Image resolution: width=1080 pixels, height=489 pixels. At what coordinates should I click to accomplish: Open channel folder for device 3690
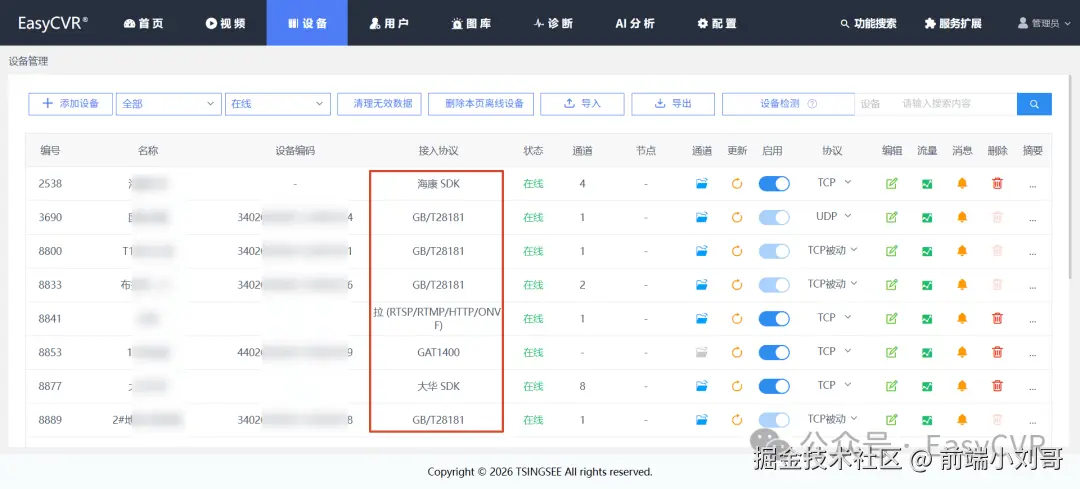702,218
